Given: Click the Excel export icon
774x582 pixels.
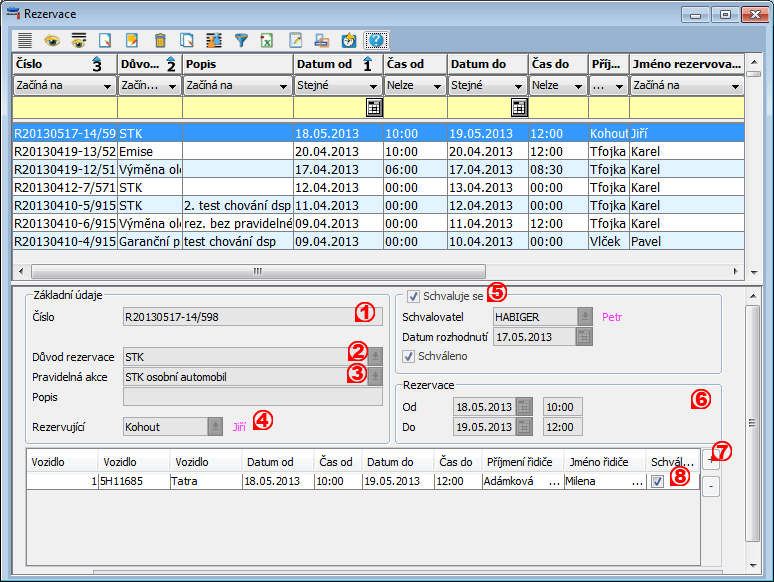Looking at the screenshot, I should click(x=268, y=41).
